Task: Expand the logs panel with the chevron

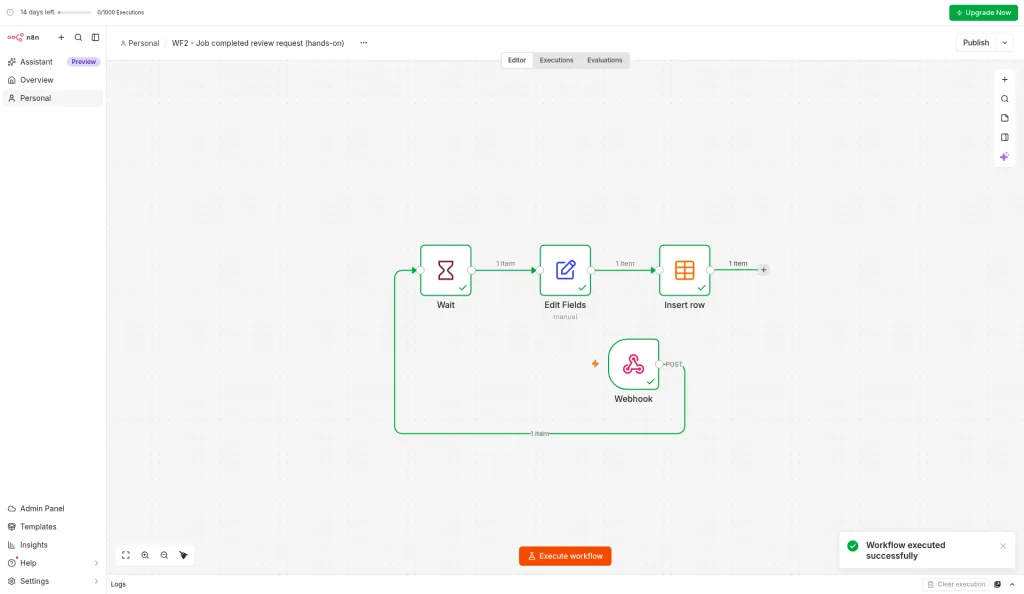Action: point(1012,585)
